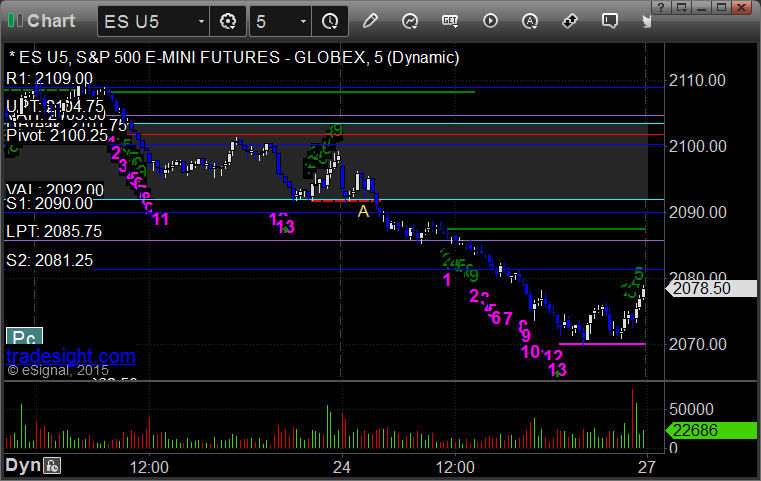Click the detach window icon in title bar
This screenshot has height=481, width=761.
pos(681,7)
